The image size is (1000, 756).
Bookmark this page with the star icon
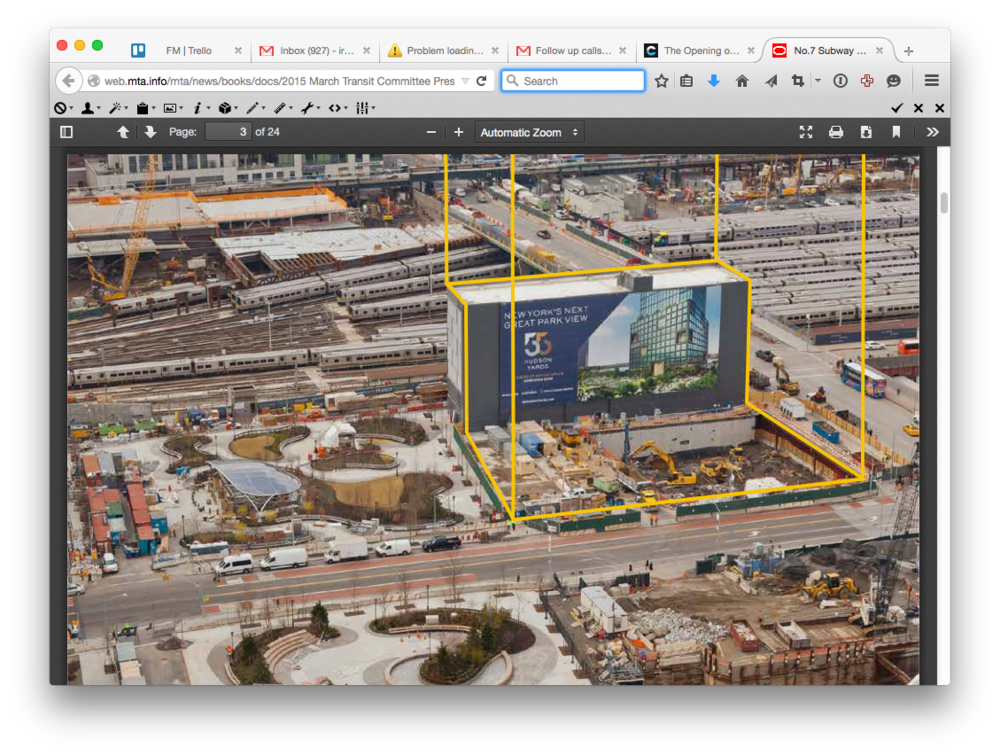pyautogui.click(x=661, y=81)
